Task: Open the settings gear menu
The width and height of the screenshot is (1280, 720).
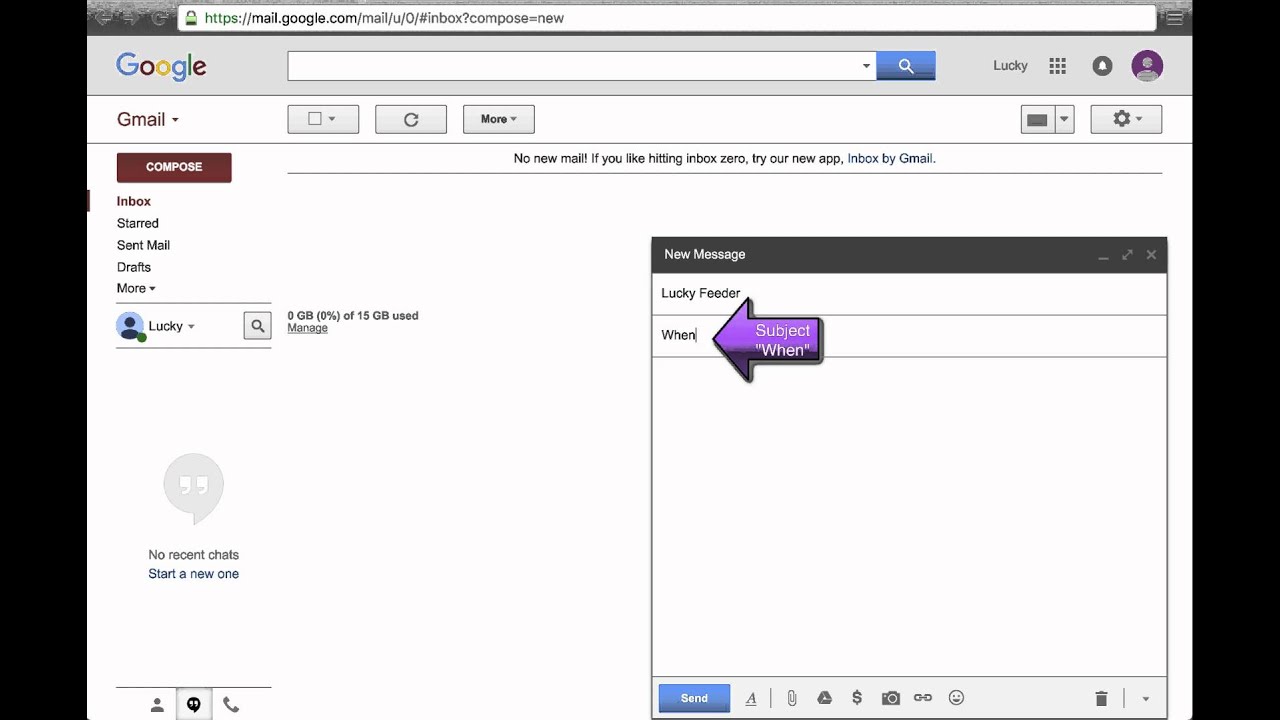Action: (1126, 119)
